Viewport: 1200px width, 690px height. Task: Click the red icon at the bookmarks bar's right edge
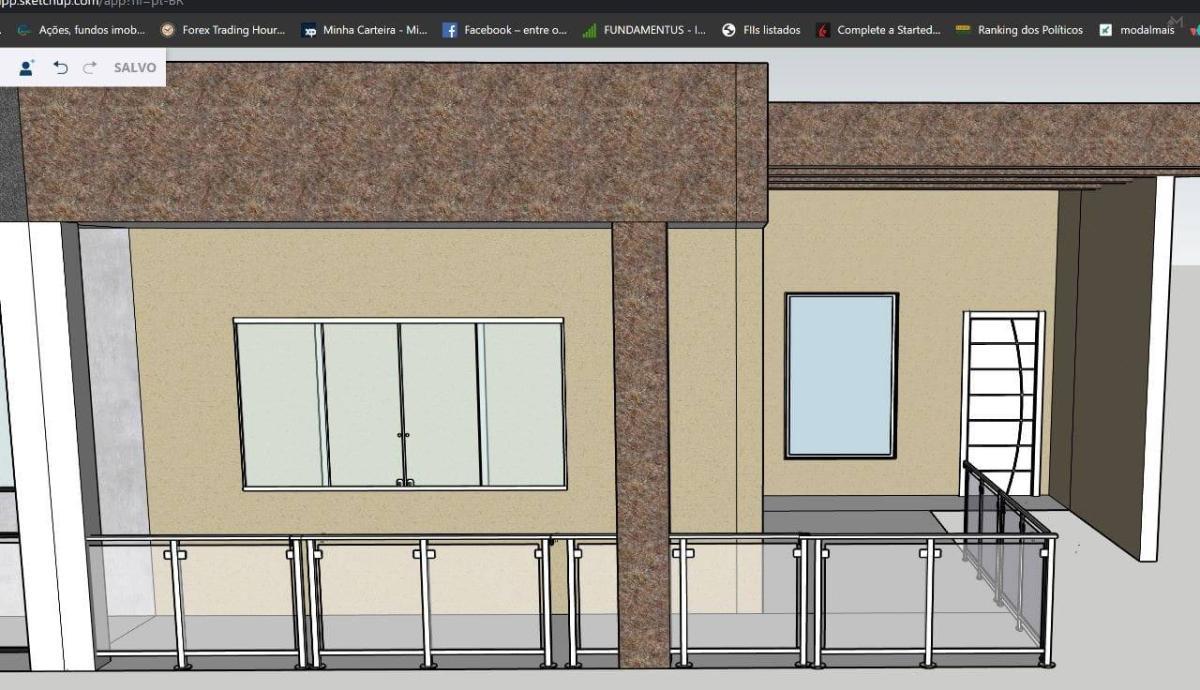pyautogui.click(x=1194, y=30)
